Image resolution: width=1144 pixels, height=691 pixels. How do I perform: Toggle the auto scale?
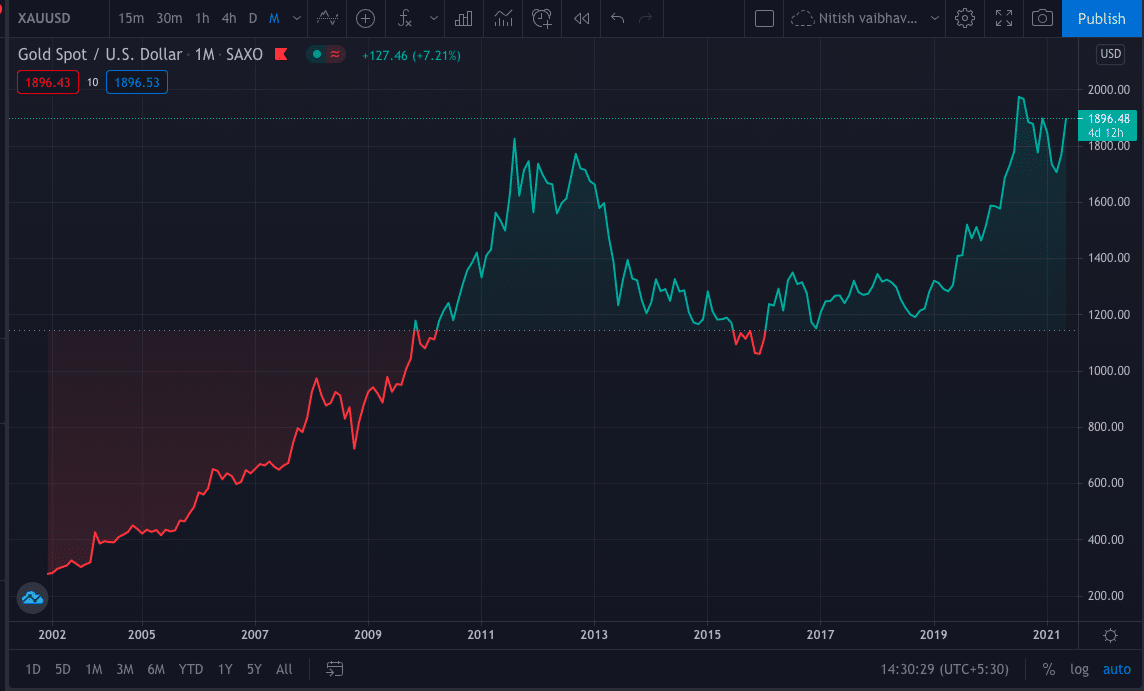[1116, 669]
